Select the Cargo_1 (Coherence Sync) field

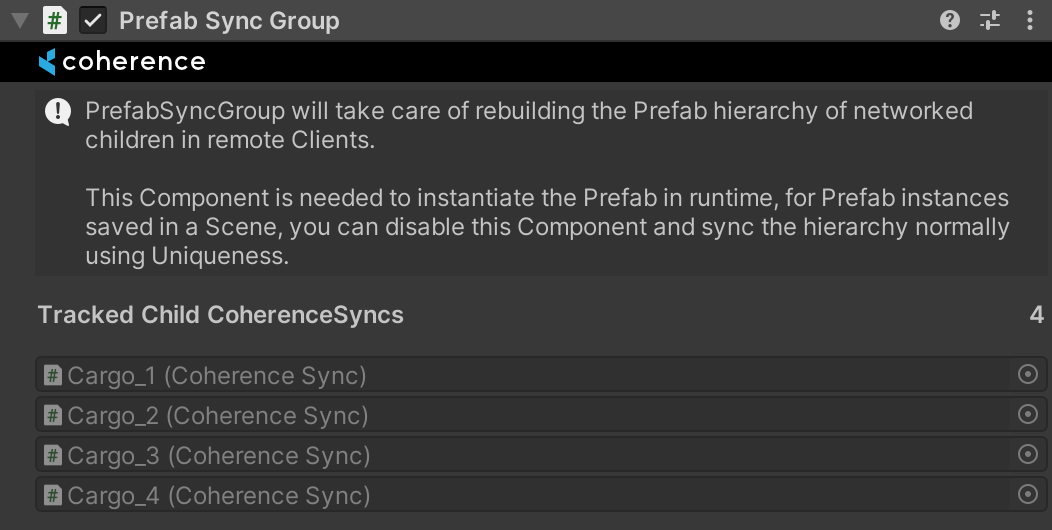click(500, 376)
